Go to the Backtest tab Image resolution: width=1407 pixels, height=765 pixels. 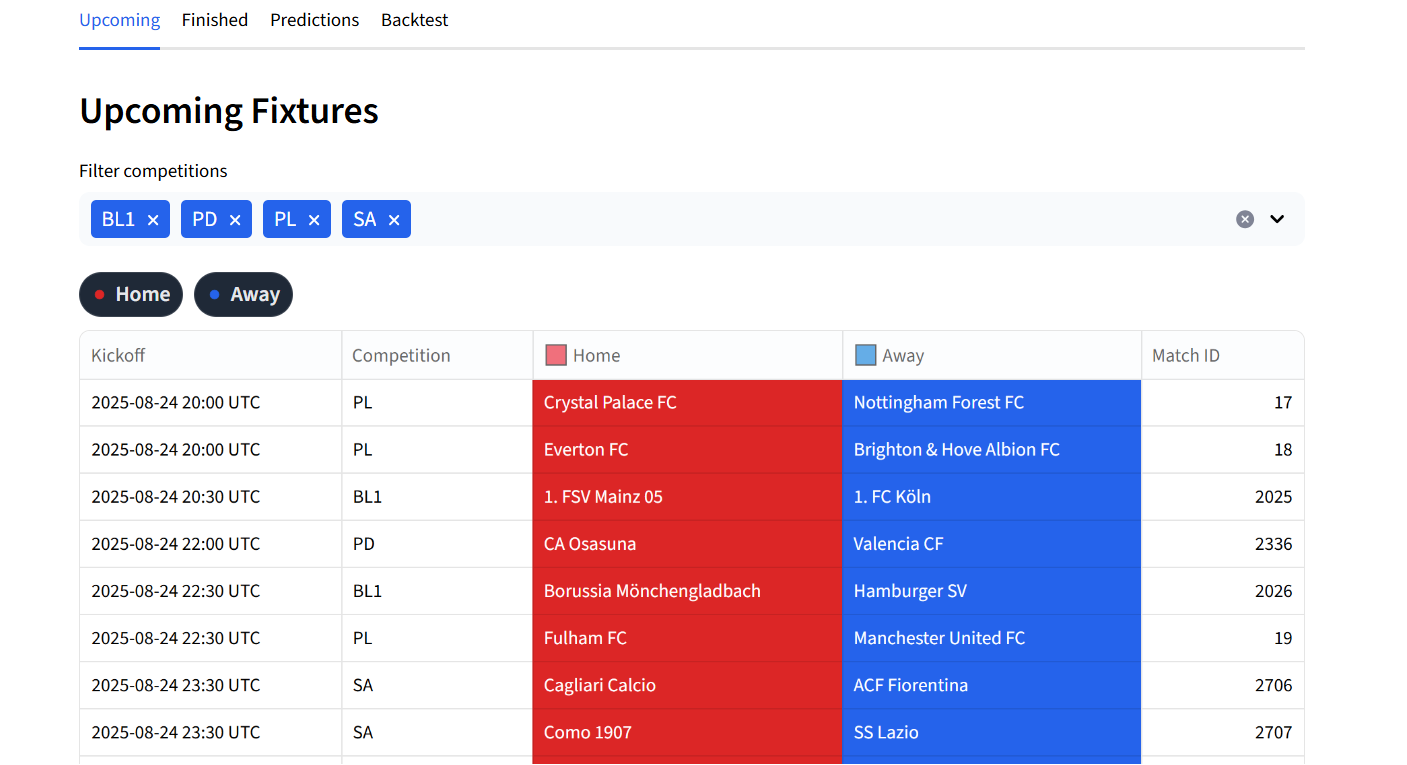click(x=414, y=20)
